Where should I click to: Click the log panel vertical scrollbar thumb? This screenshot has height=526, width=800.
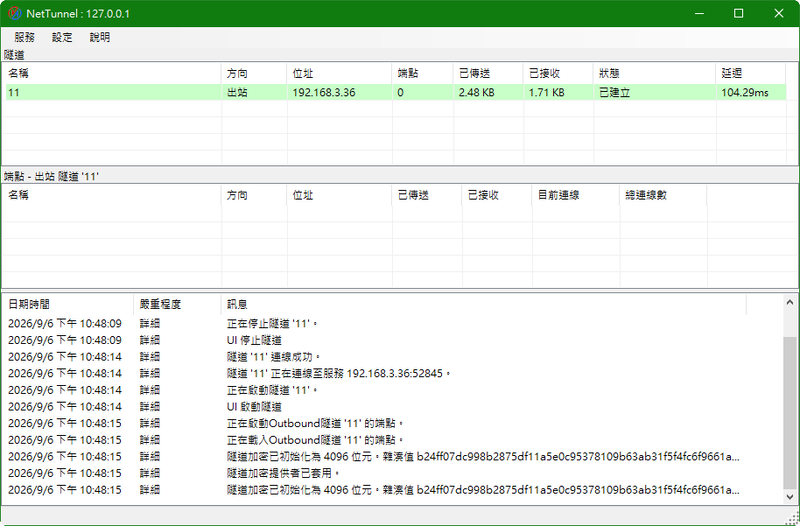(x=790, y=412)
